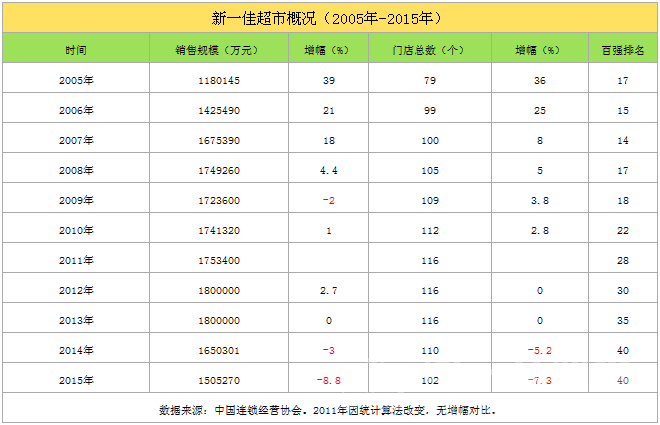Click the 2015年 row label
This screenshot has height=425, width=660.
coord(76,380)
